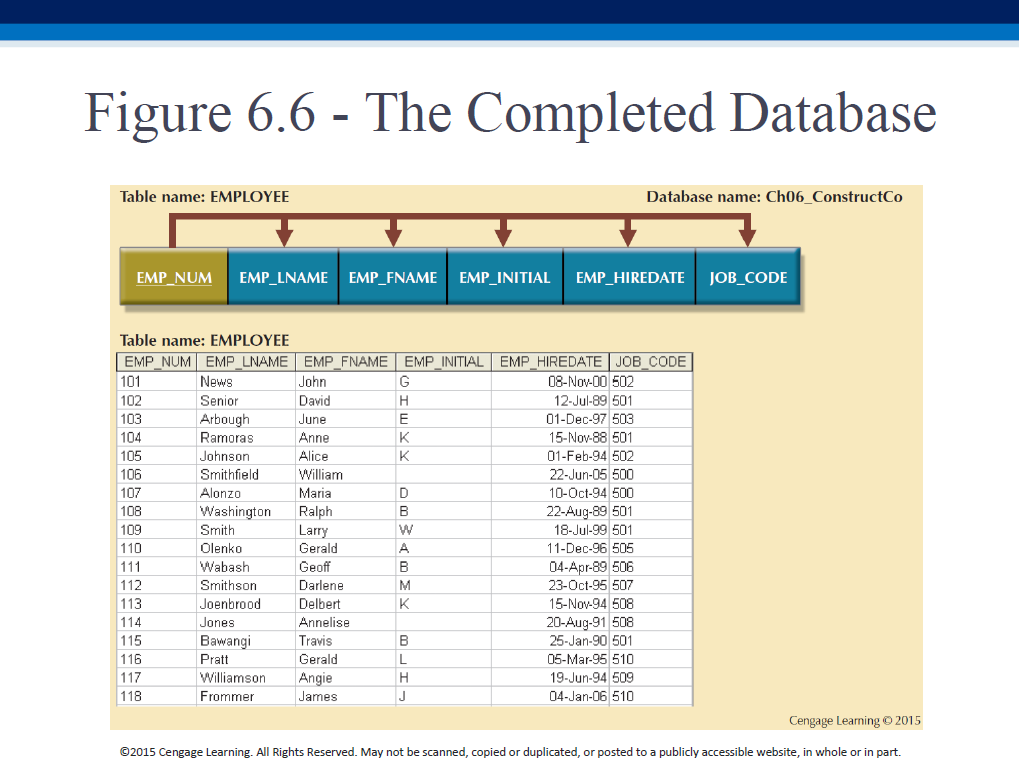The height and width of the screenshot is (762, 1019).
Task: Click hire date cell '05-Mar-95'
Action: coord(550,659)
